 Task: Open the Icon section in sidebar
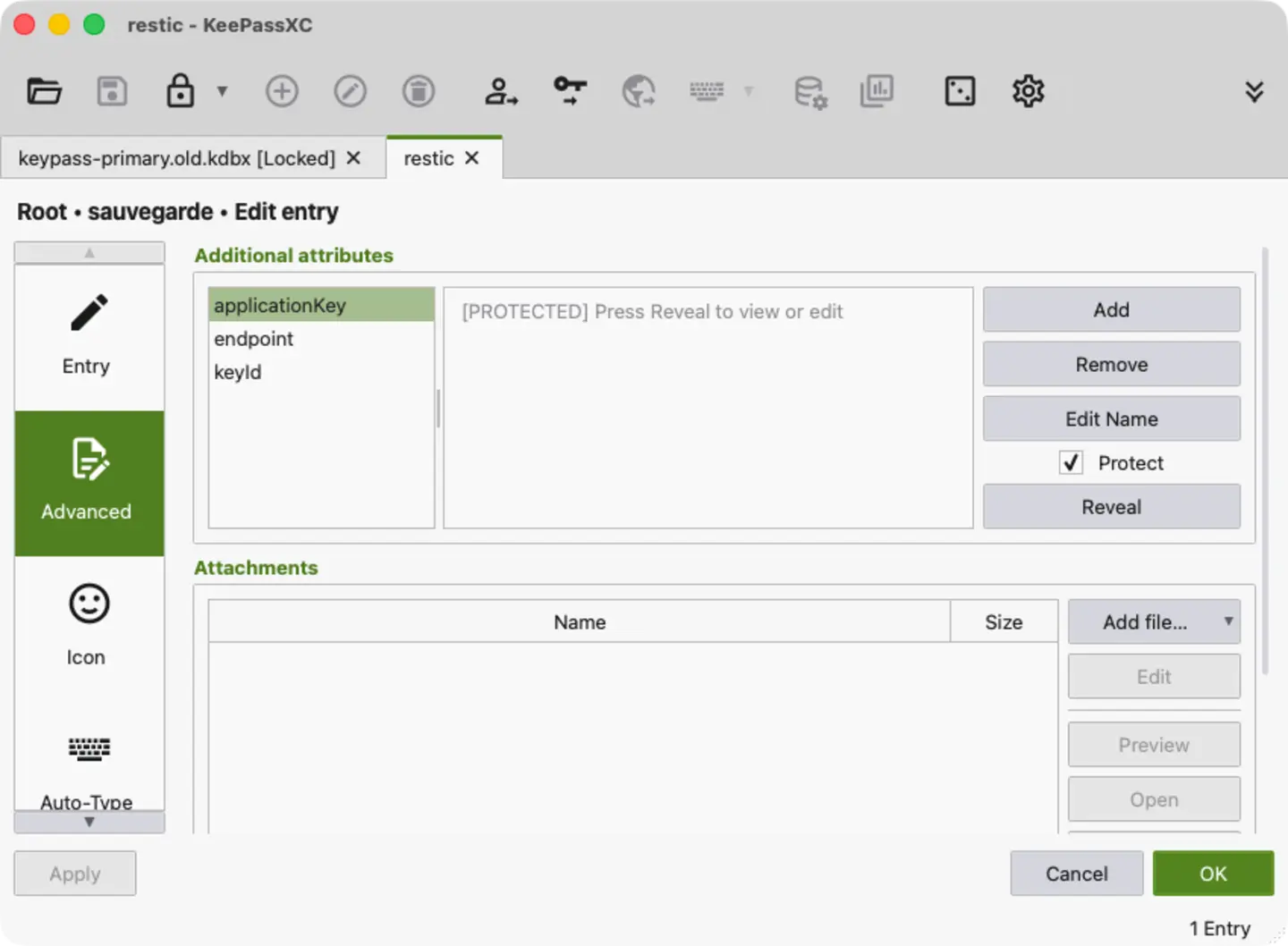(x=89, y=628)
